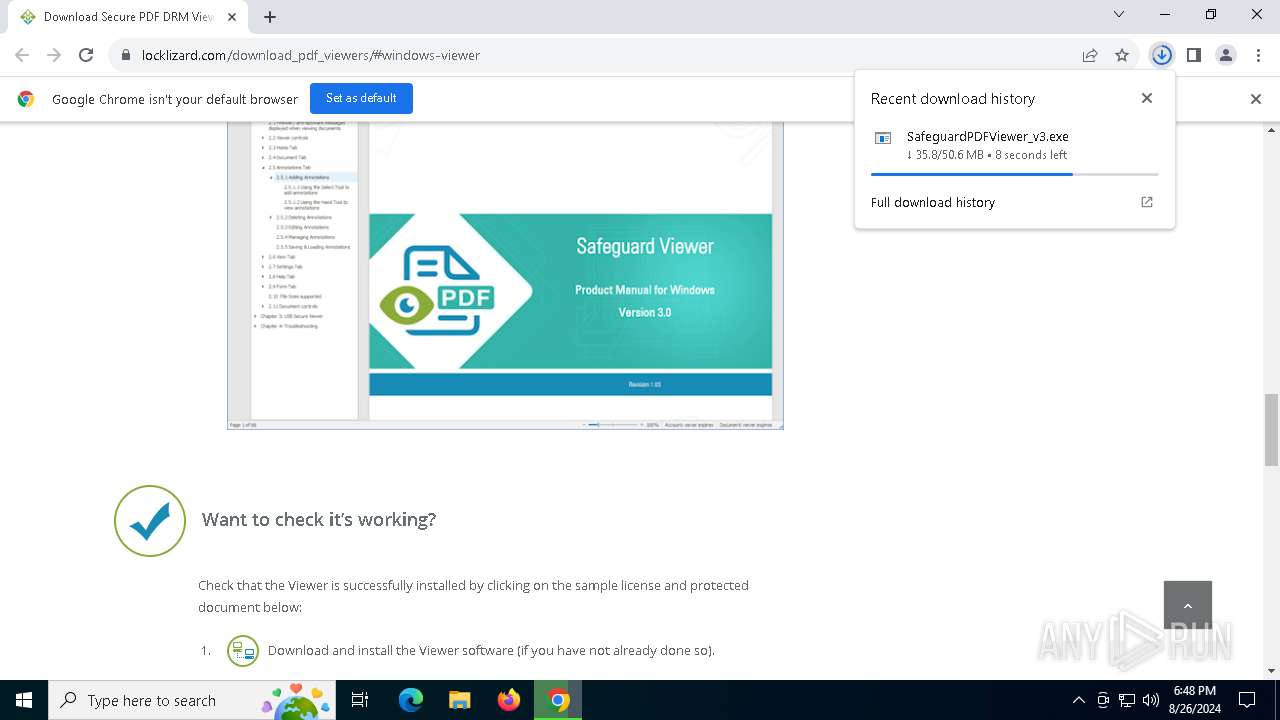Open a new browser tab
Image resolution: width=1280 pixels, height=720 pixels.
pyautogui.click(x=270, y=16)
